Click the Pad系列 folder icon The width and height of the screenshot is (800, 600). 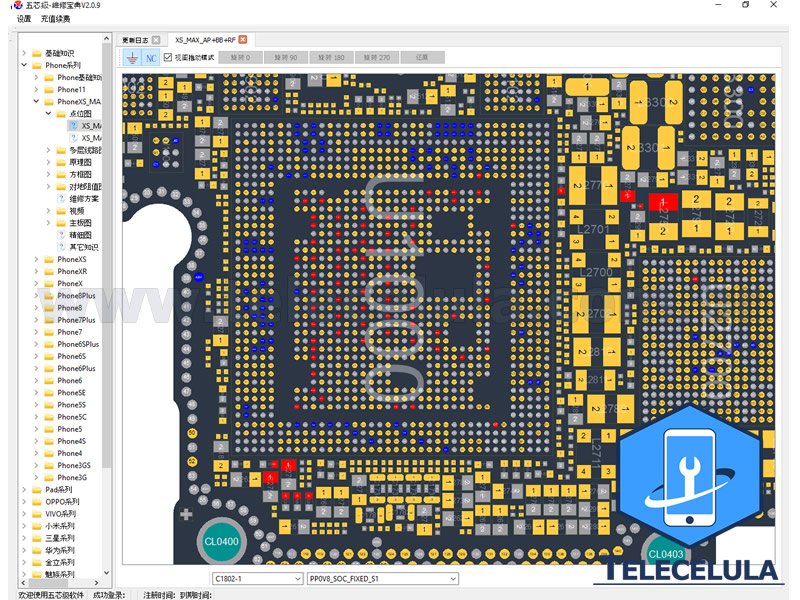37,490
